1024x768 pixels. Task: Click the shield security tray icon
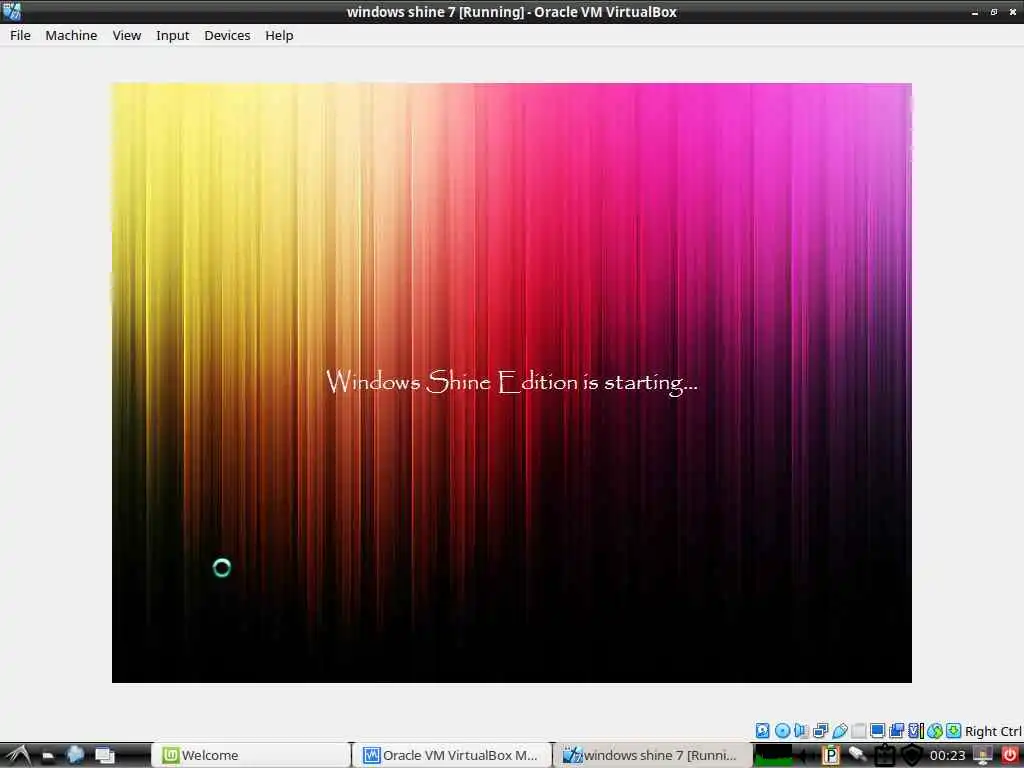pyautogui.click(x=912, y=756)
